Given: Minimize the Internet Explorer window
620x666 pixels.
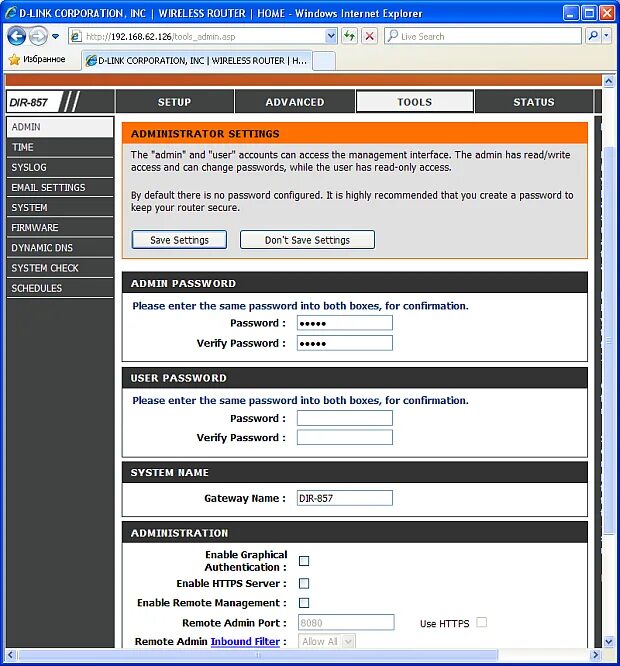Looking at the screenshot, I should pyautogui.click(x=571, y=14).
